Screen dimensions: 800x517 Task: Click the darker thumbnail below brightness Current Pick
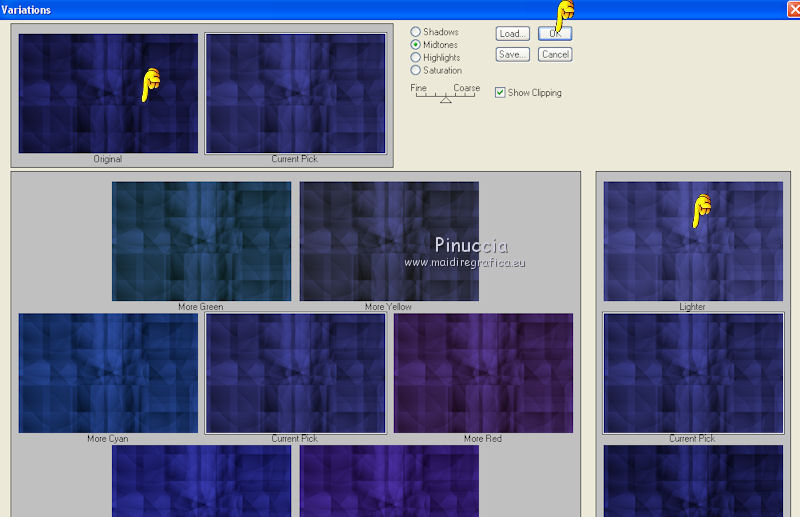pos(693,481)
